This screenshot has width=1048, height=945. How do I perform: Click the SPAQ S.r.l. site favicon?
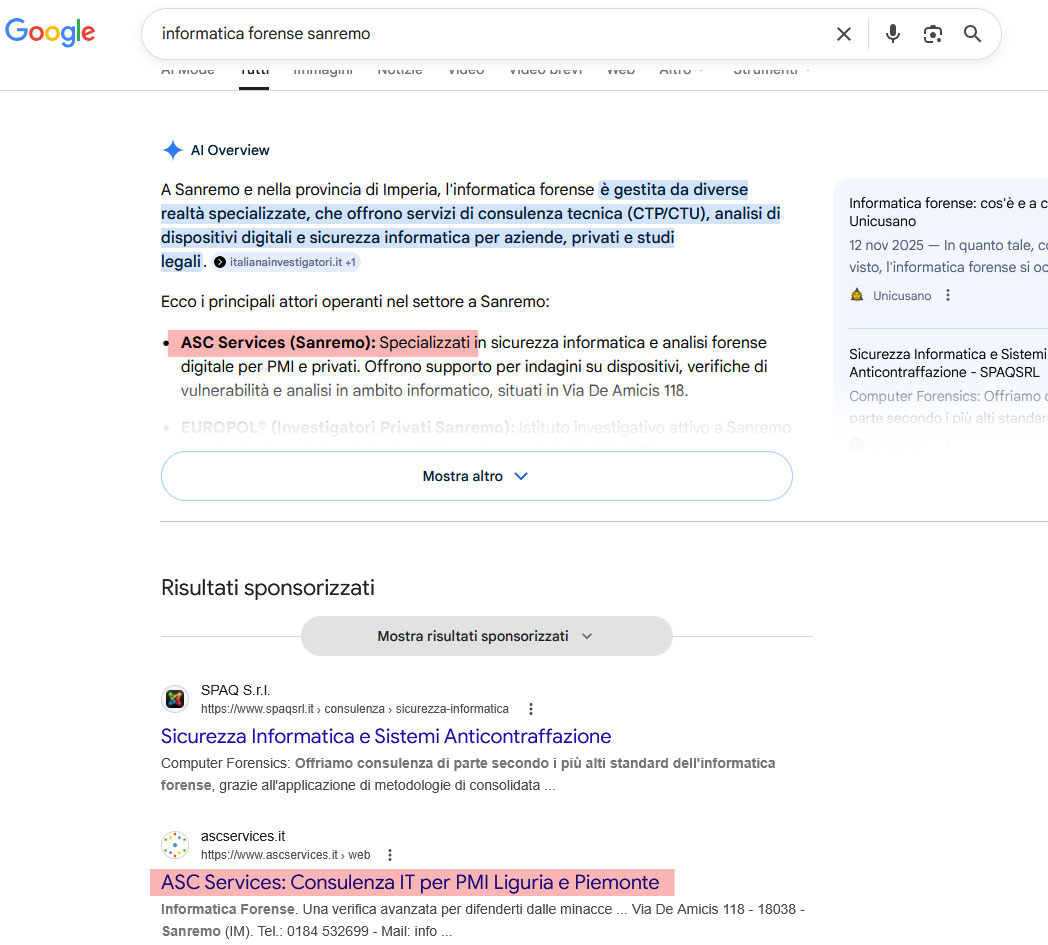click(x=175, y=698)
